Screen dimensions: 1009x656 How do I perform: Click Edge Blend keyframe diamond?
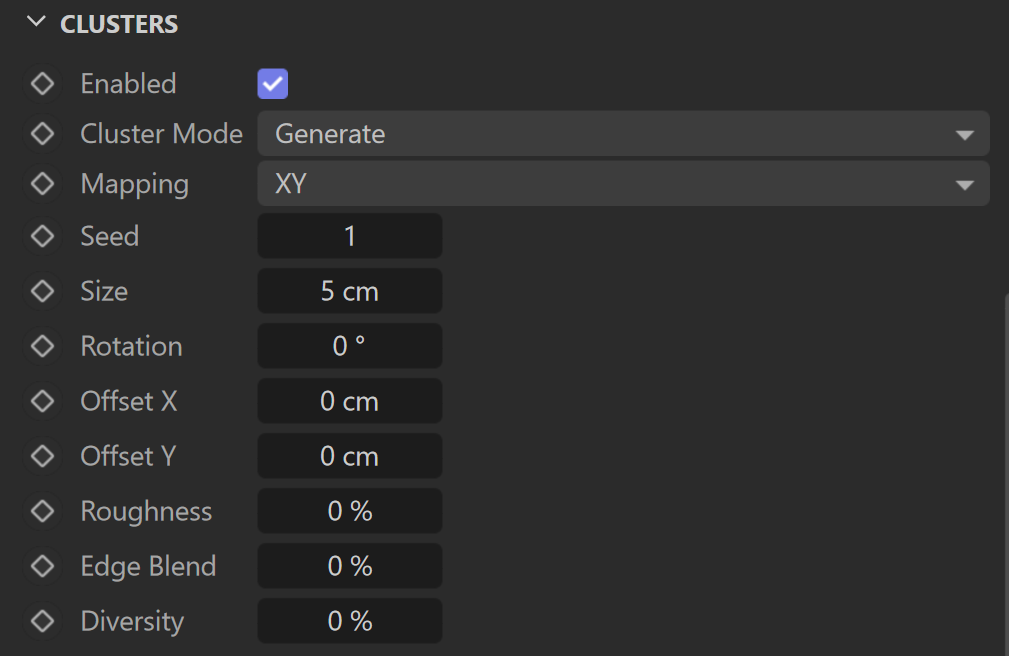click(x=42, y=567)
